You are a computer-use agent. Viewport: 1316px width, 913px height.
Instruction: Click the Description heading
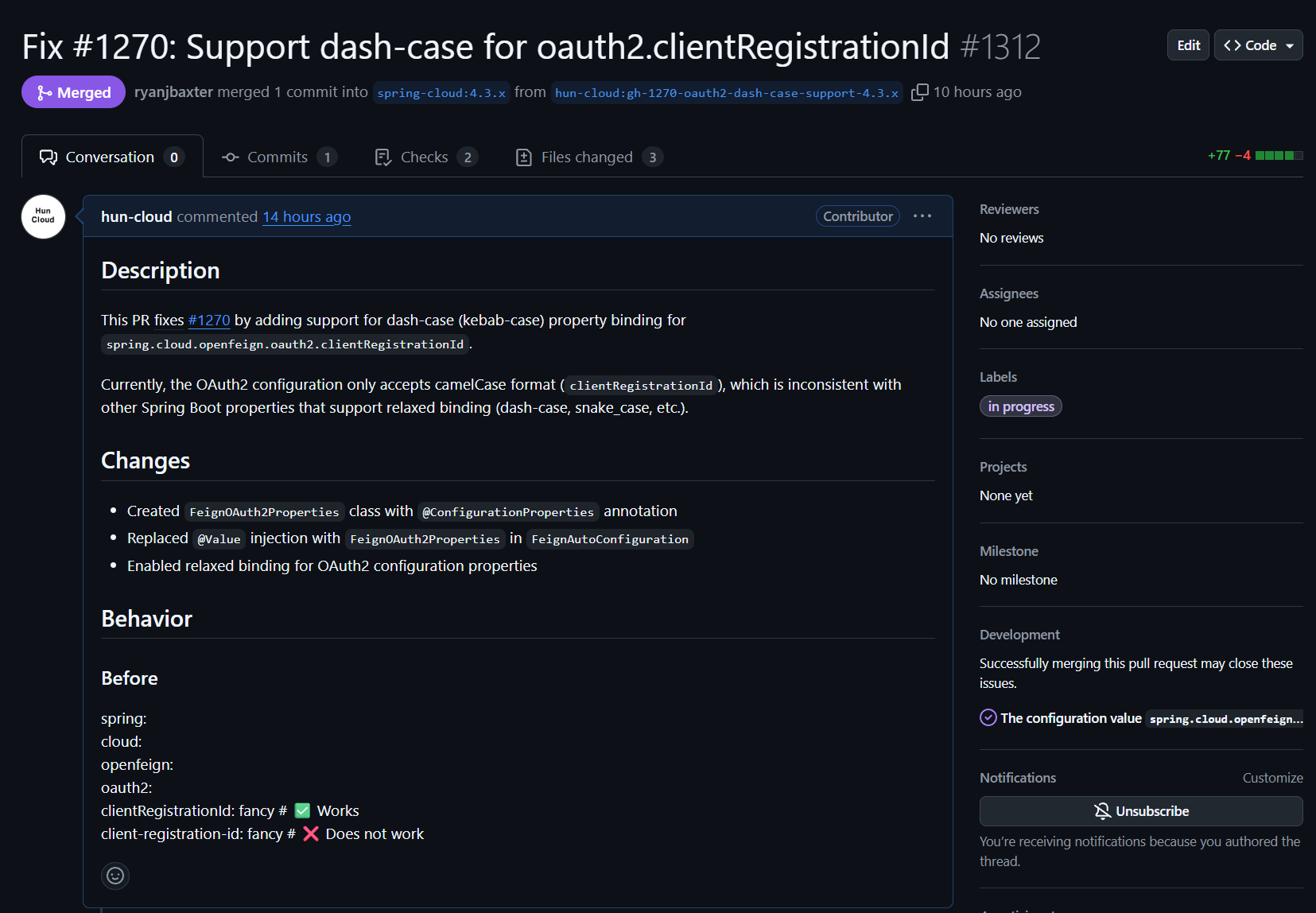pyautogui.click(x=161, y=270)
